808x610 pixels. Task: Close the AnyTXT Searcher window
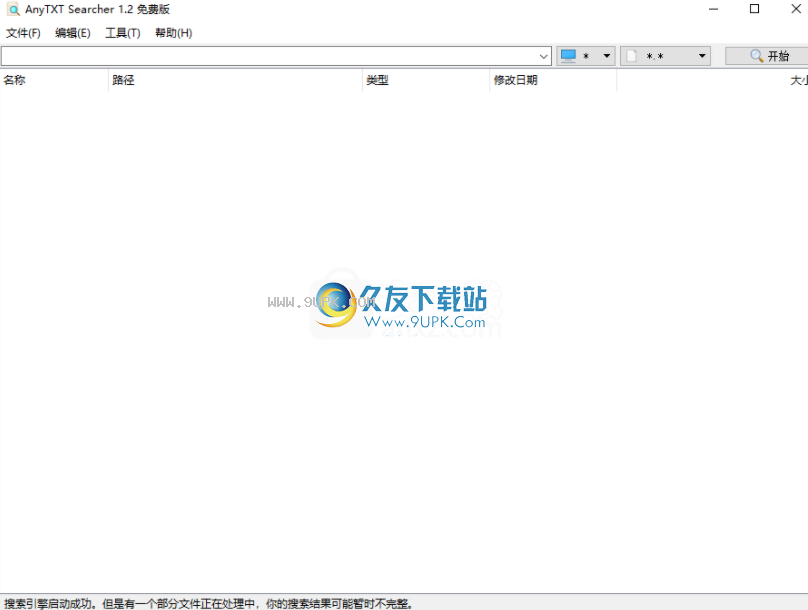[796, 9]
